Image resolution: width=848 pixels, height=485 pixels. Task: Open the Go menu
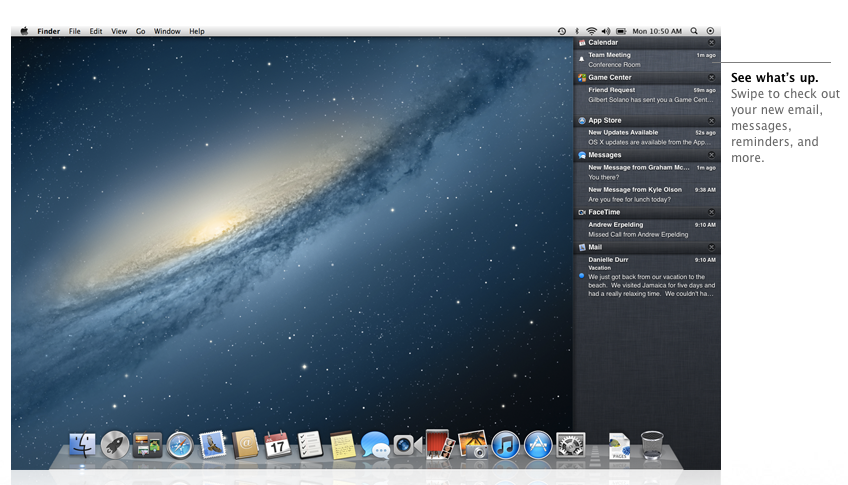click(141, 31)
